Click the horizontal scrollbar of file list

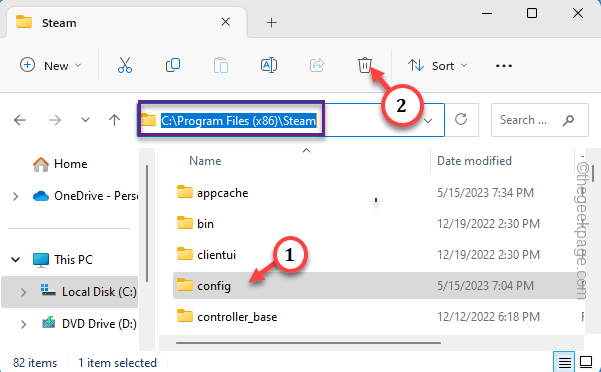(308, 343)
